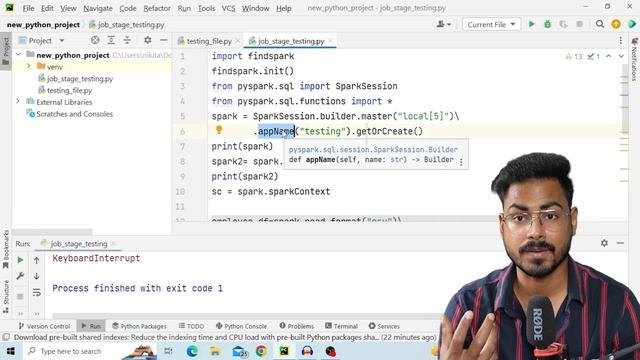Close the job_stage_testing.py editor tab

[330, 41]
